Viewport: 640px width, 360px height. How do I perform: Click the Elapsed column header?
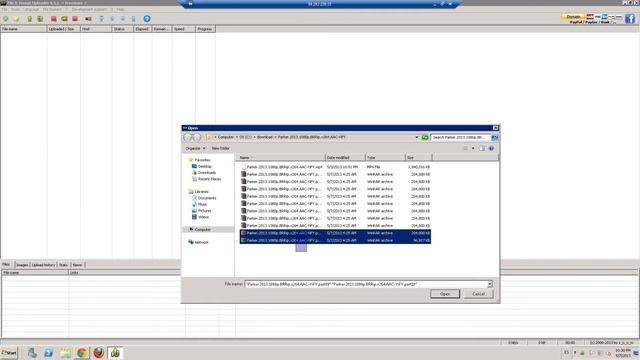click(142, 29)
